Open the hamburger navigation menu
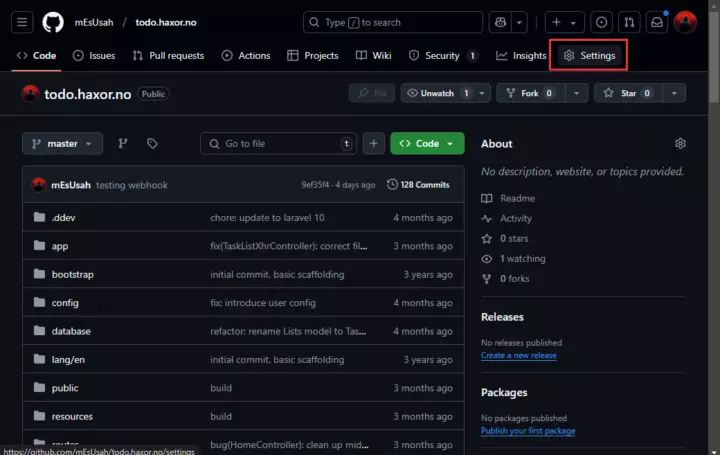 22,22
